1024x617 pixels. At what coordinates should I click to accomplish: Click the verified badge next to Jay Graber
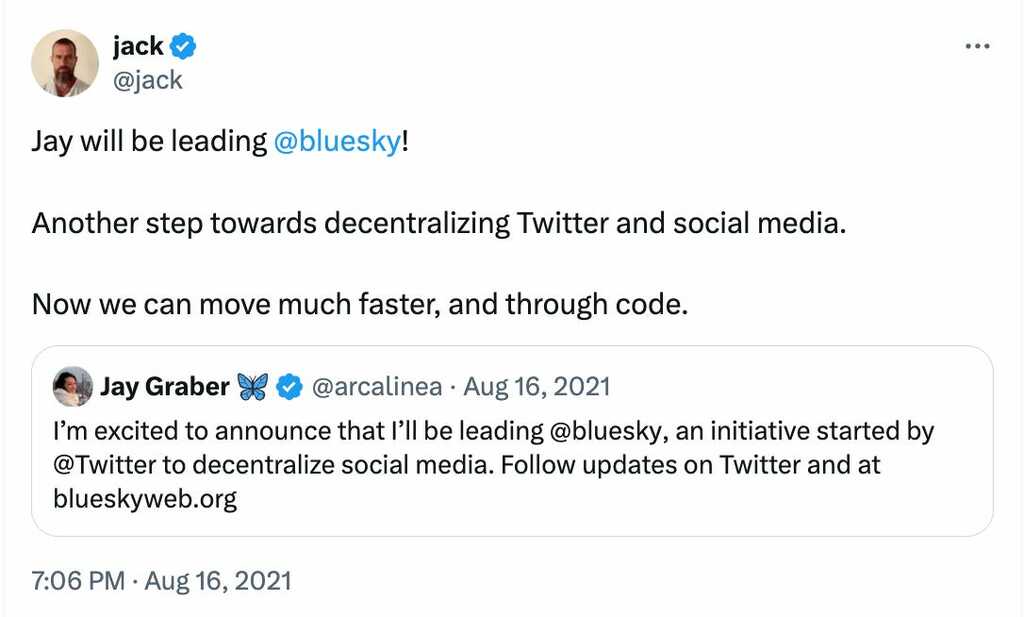click(x=290, y=387)
